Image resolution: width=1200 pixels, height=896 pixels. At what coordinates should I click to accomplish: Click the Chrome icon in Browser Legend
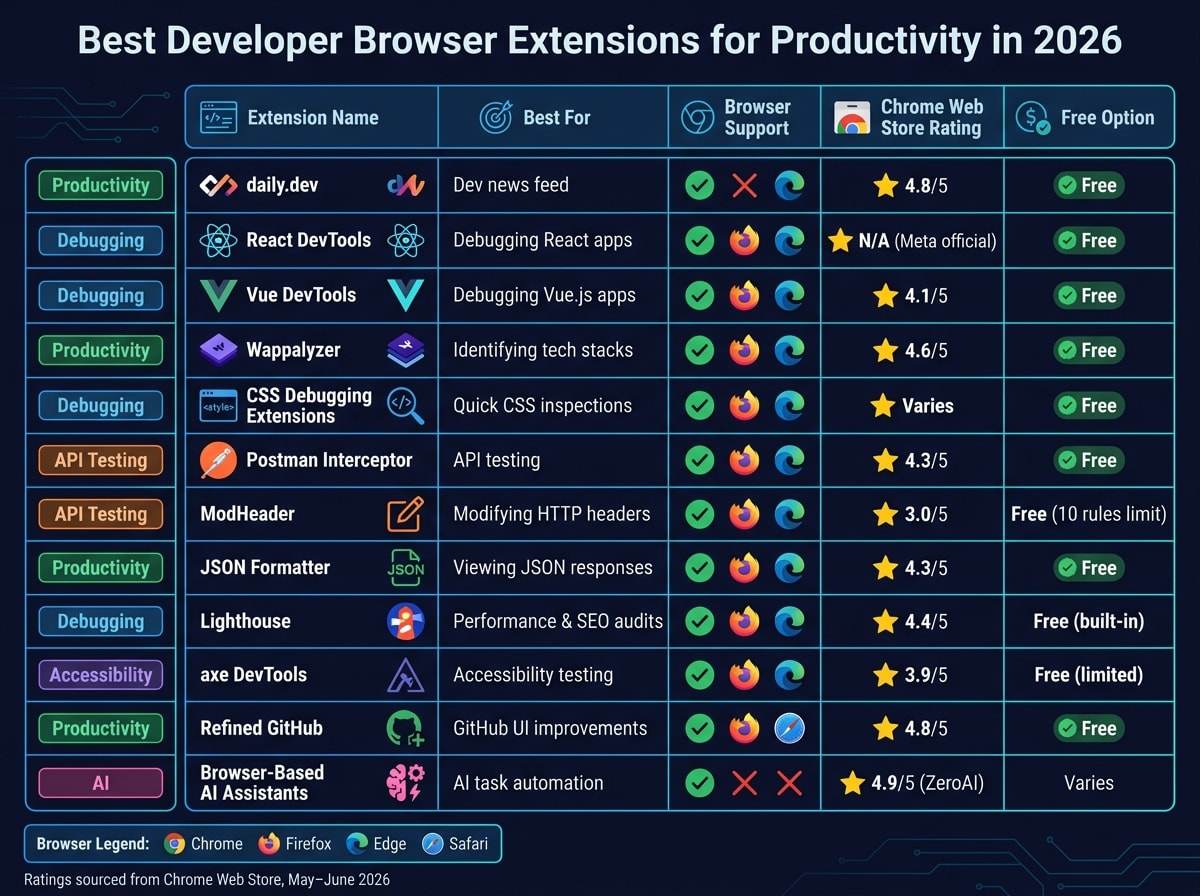pos(175,843)
